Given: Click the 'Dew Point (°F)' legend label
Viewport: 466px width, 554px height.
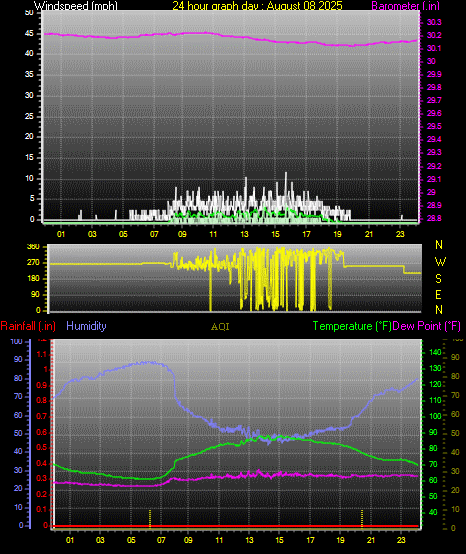Looking at the screenshot, I should [x=426, y=326].
